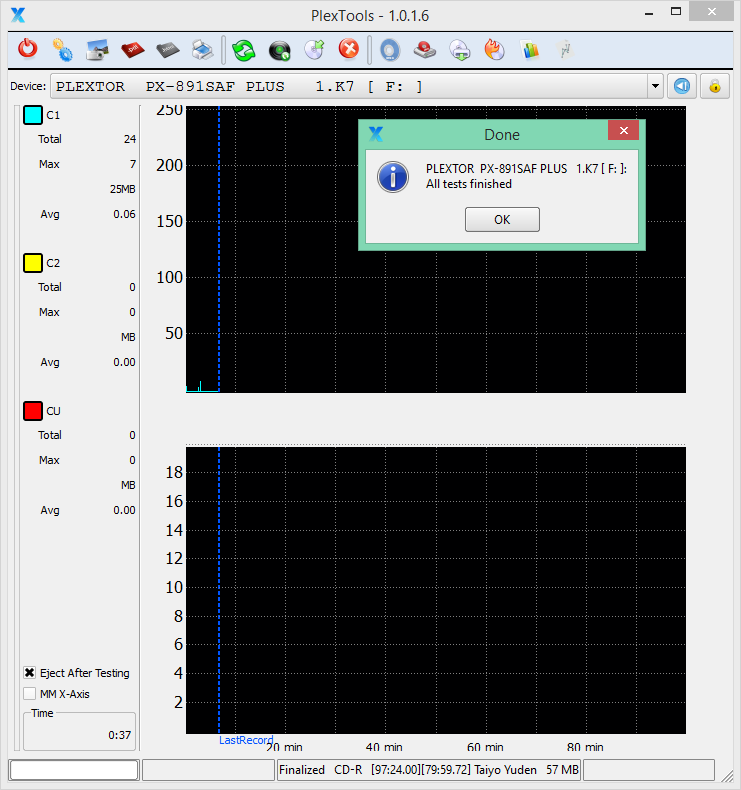The width and height of the screenshot is (741, 790).
Task: Close the PlexTools main window
Action: click(x=711, y=12)
